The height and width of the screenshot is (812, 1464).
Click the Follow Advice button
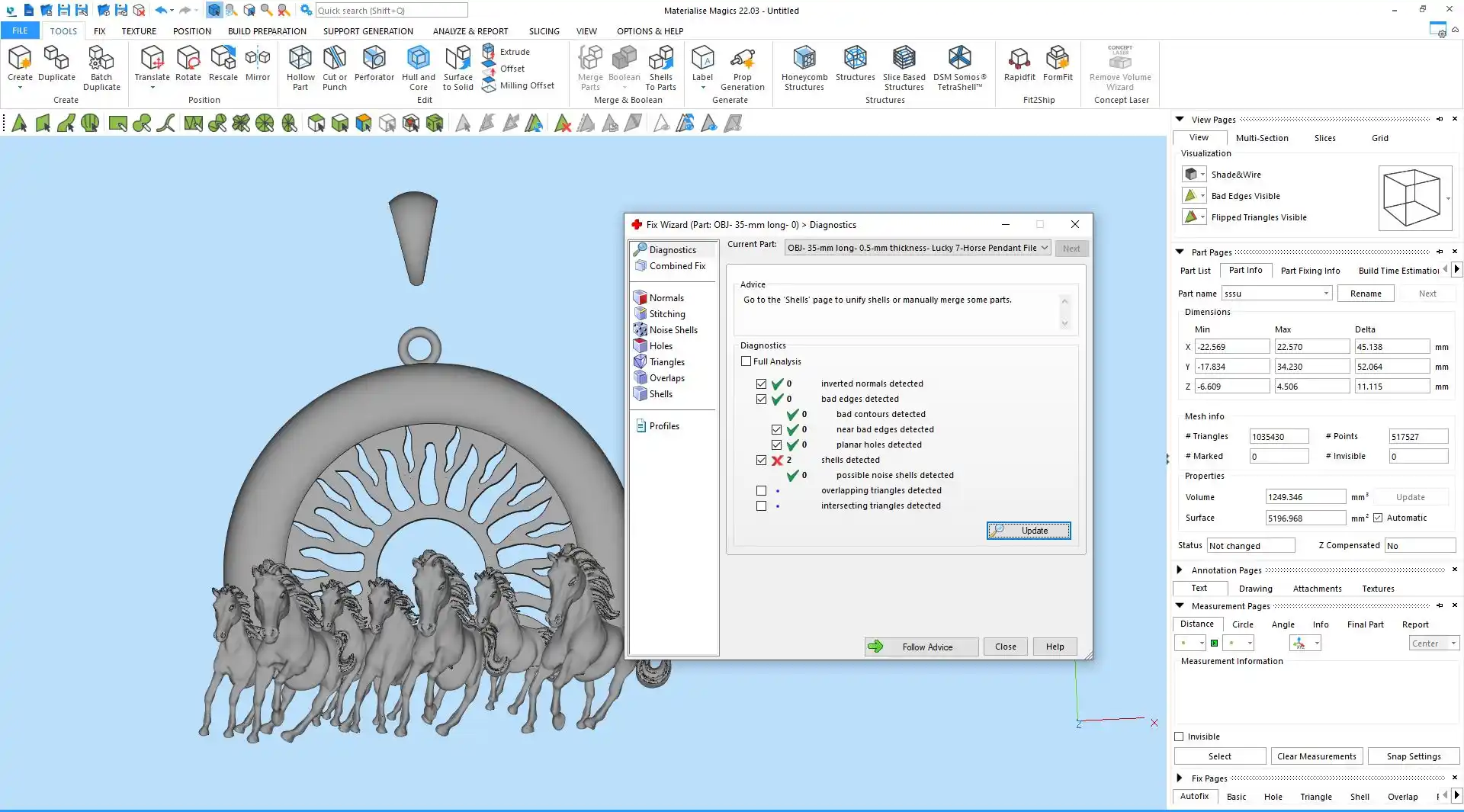tap(921, 647)
